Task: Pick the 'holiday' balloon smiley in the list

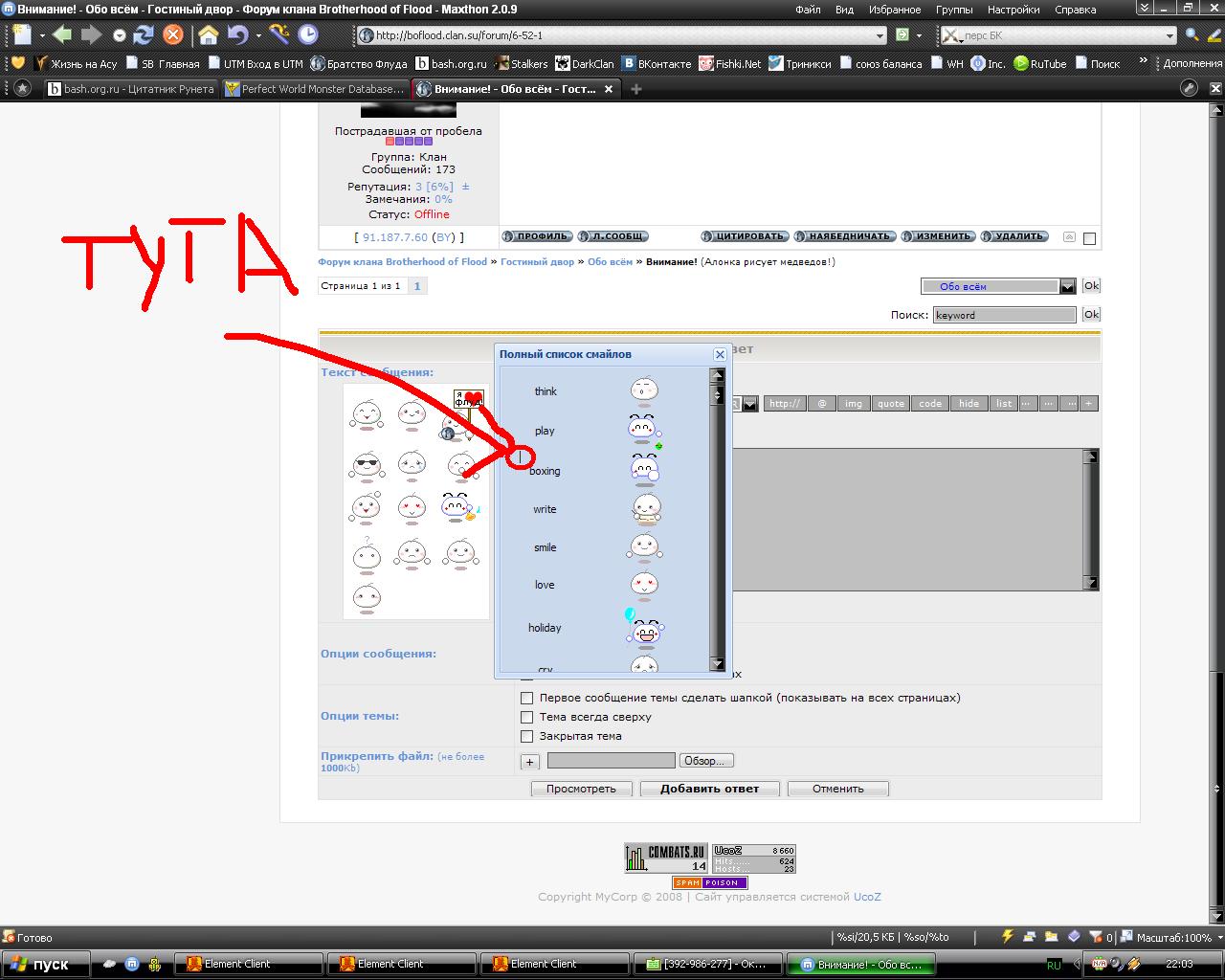Action: (x=644, y=628)
